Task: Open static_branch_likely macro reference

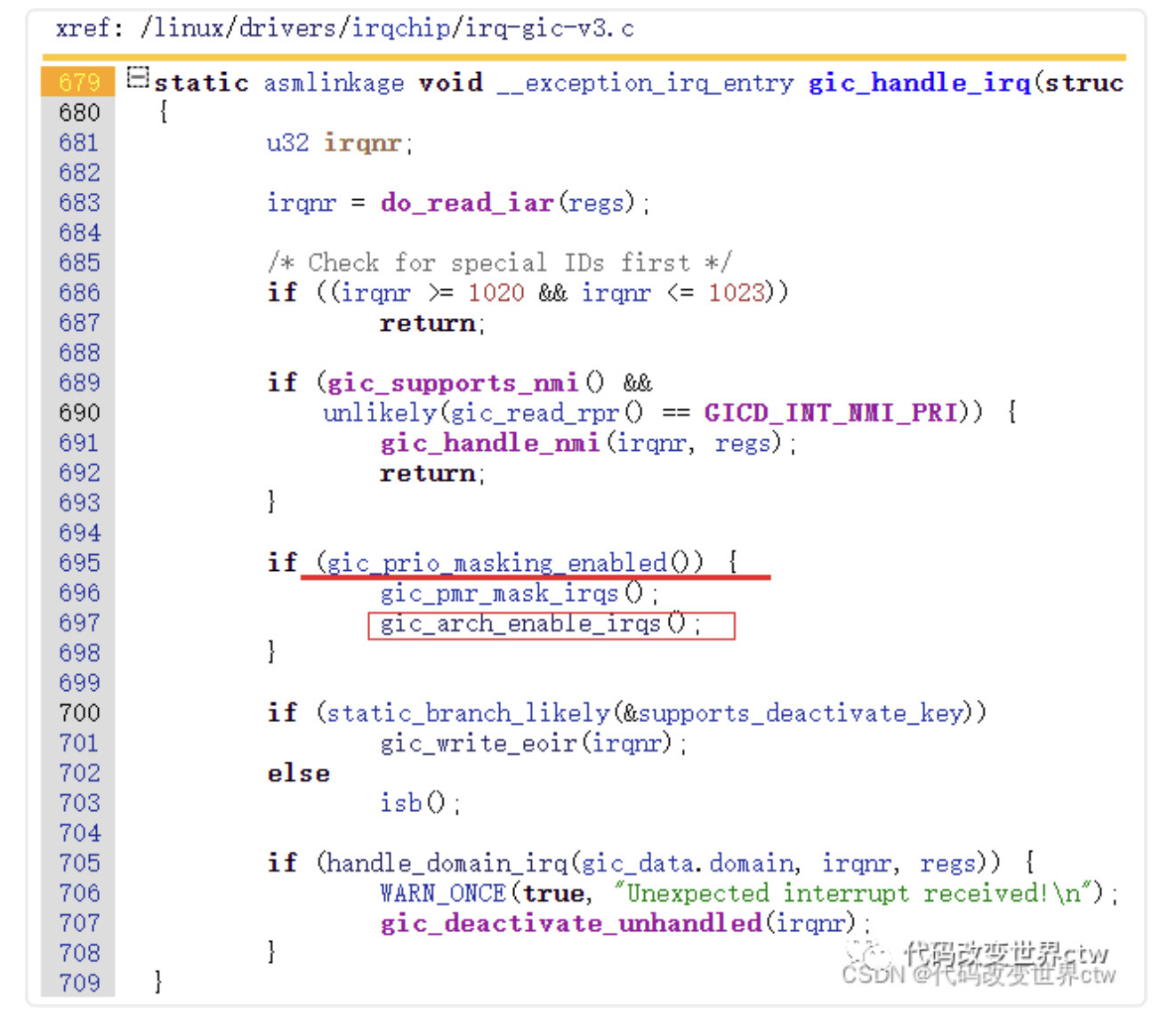Action: (468, 713)
